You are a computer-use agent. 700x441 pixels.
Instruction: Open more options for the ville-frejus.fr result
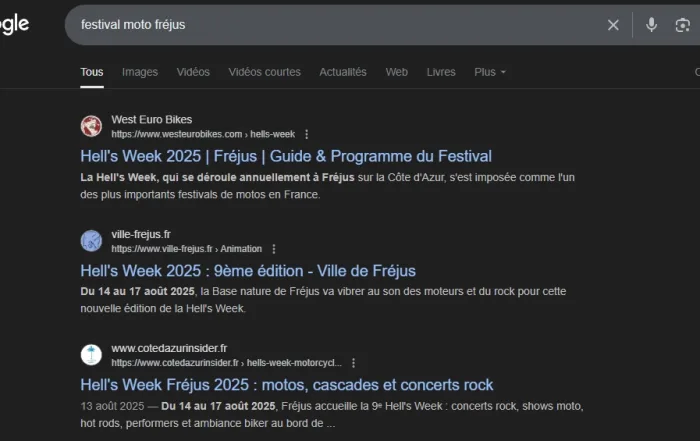click(x=274, y=249)
